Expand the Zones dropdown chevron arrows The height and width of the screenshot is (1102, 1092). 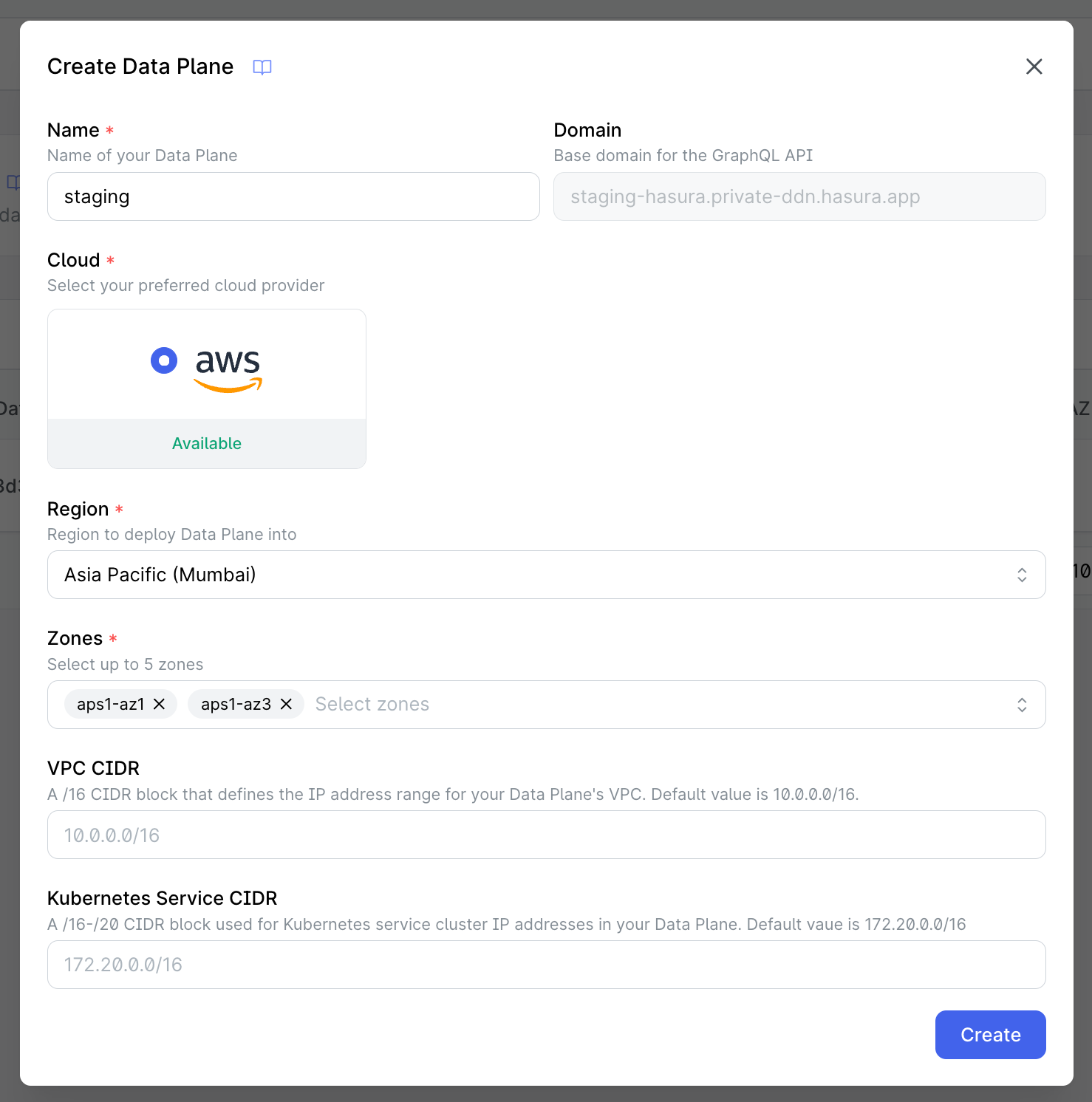click(x=1022, y=705)
